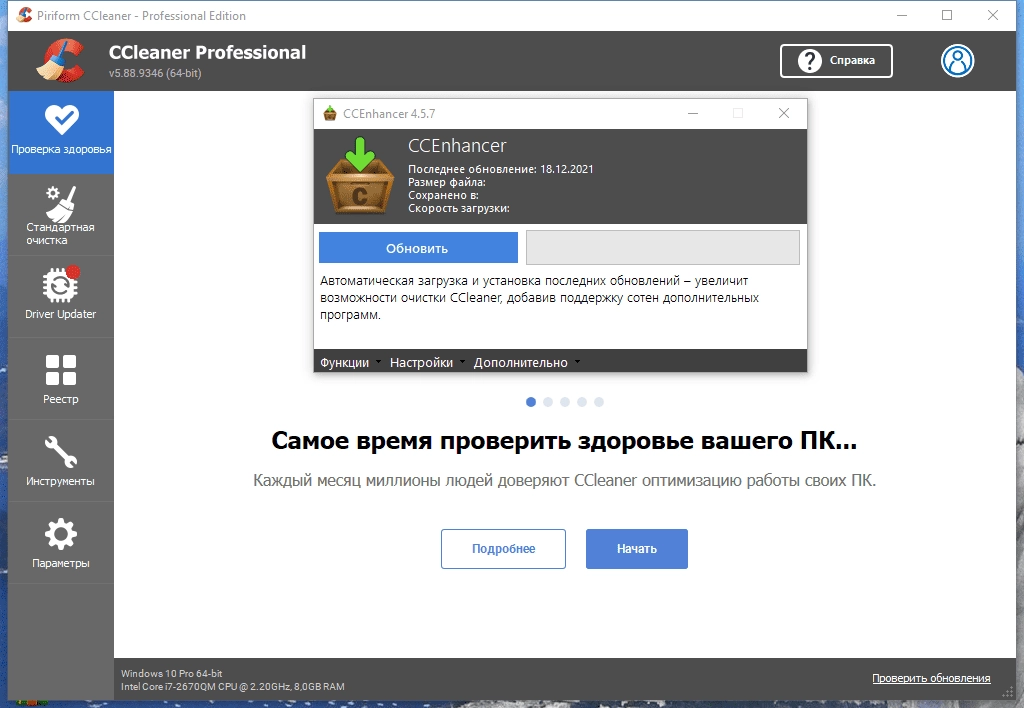
Task: Click the user account icon
Action: point(957,60)
